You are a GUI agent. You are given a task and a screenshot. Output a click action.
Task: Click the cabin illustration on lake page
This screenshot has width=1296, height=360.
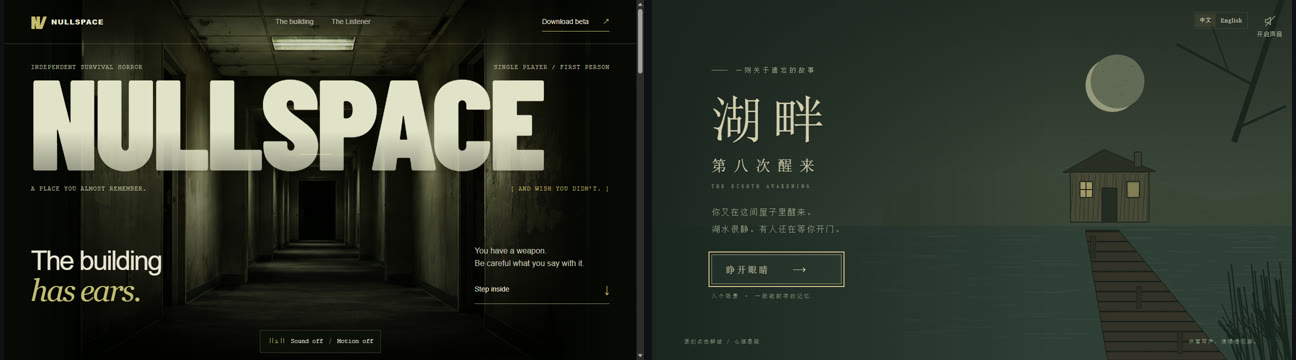click(1108, 186)
